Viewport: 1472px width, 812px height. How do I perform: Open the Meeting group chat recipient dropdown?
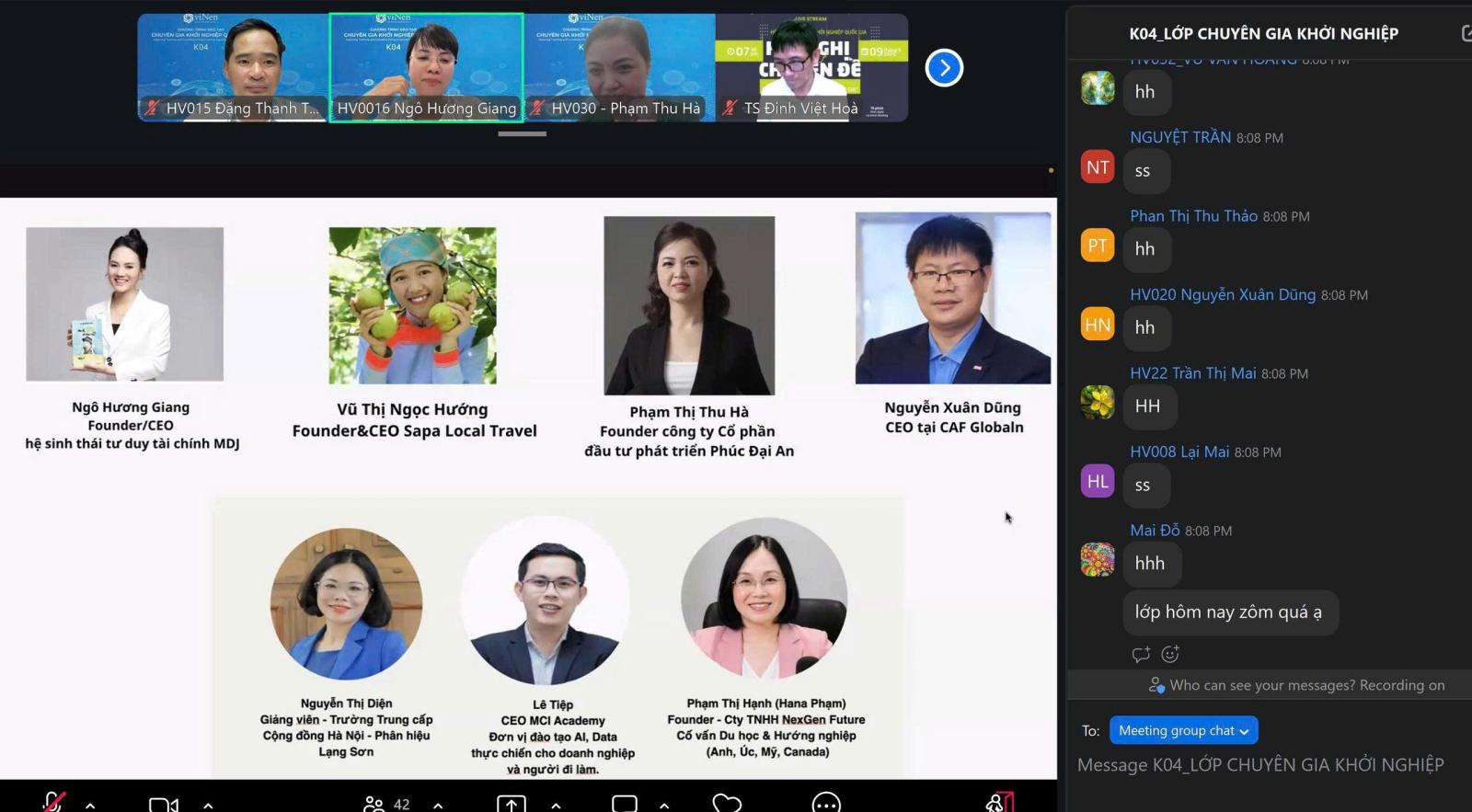[x=1183, y=730]
